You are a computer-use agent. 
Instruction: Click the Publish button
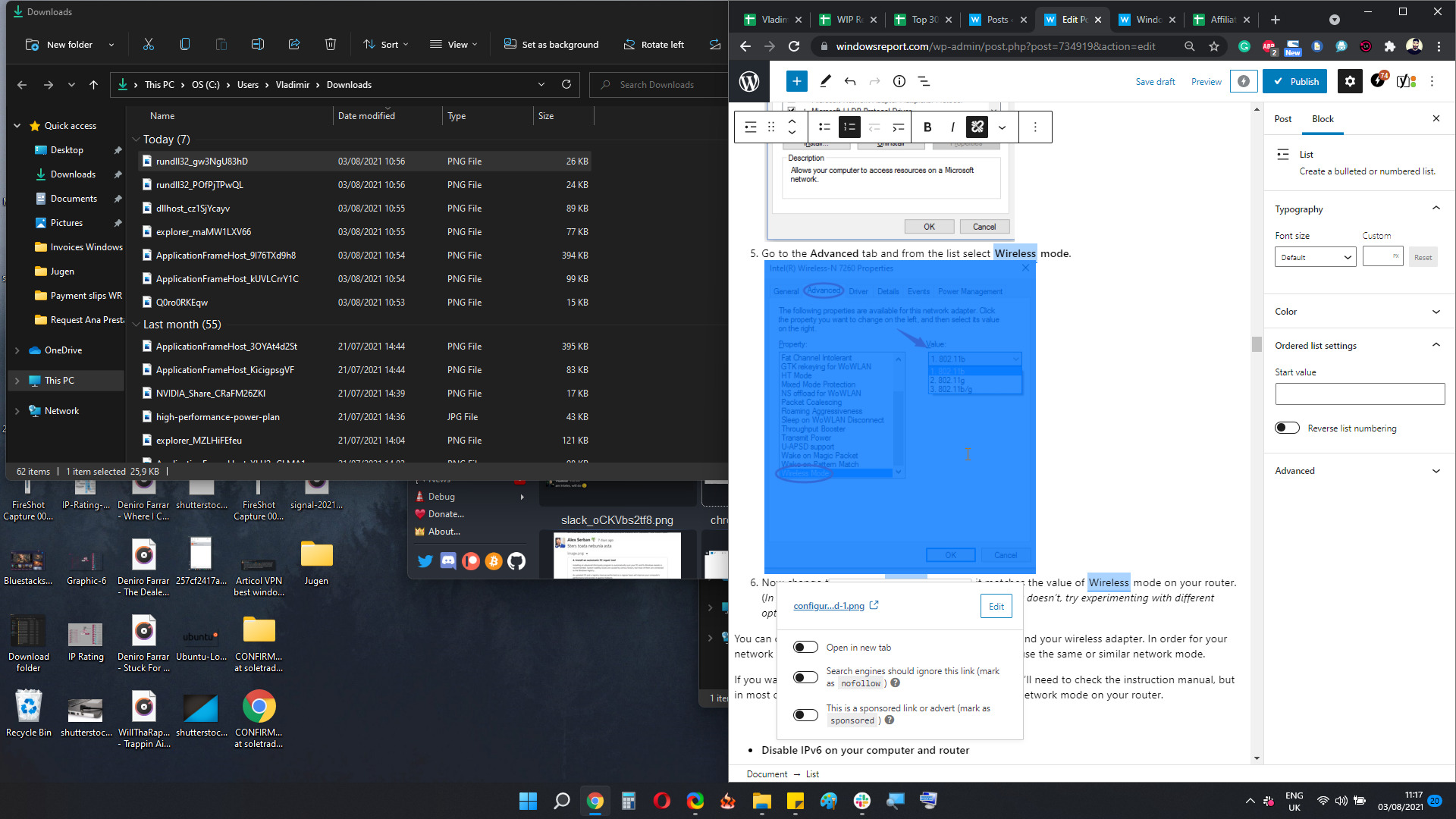click(x=1298, y=81)
